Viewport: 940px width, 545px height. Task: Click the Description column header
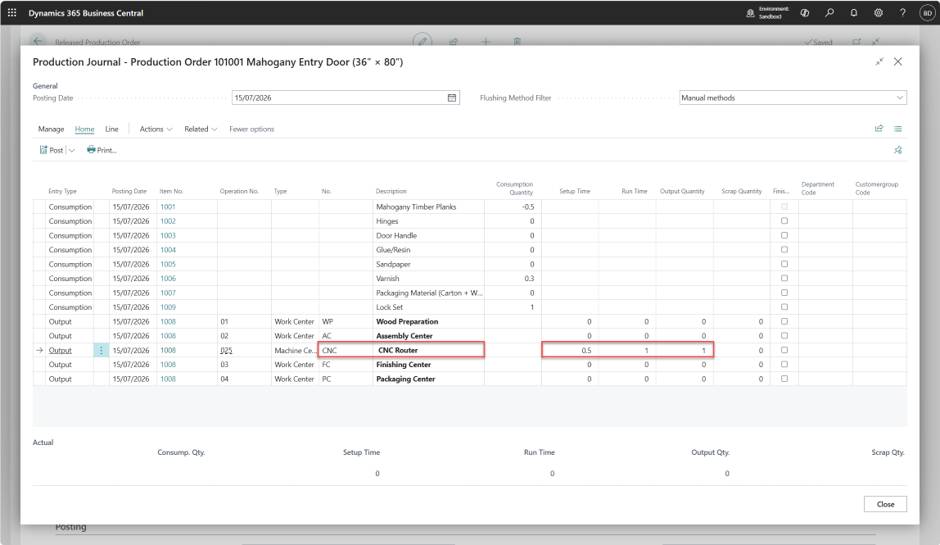tap(391, 191)
